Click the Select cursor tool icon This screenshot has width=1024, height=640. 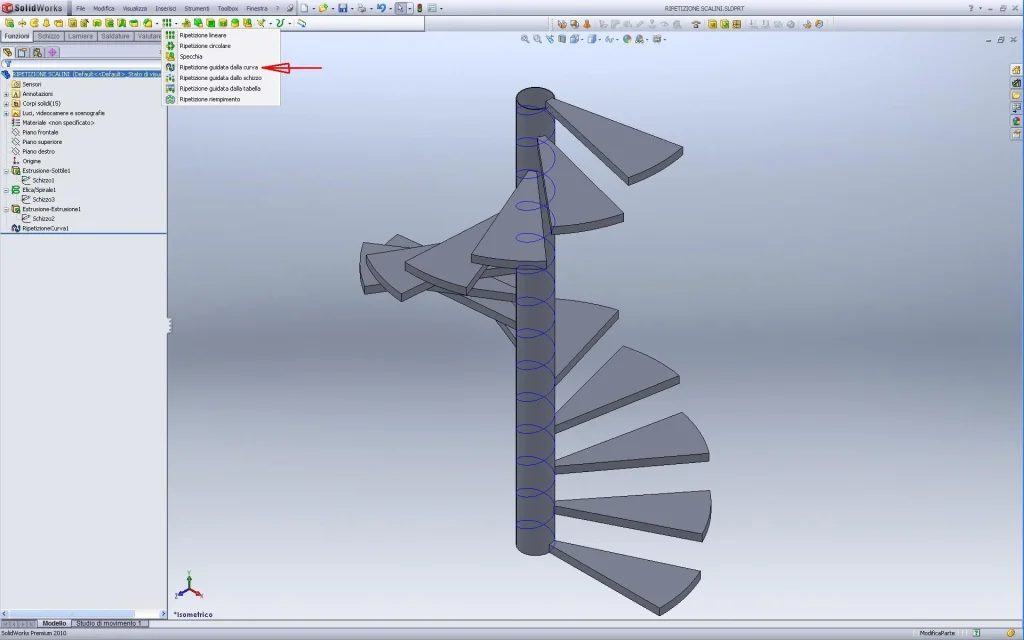(x=400, y=8)
